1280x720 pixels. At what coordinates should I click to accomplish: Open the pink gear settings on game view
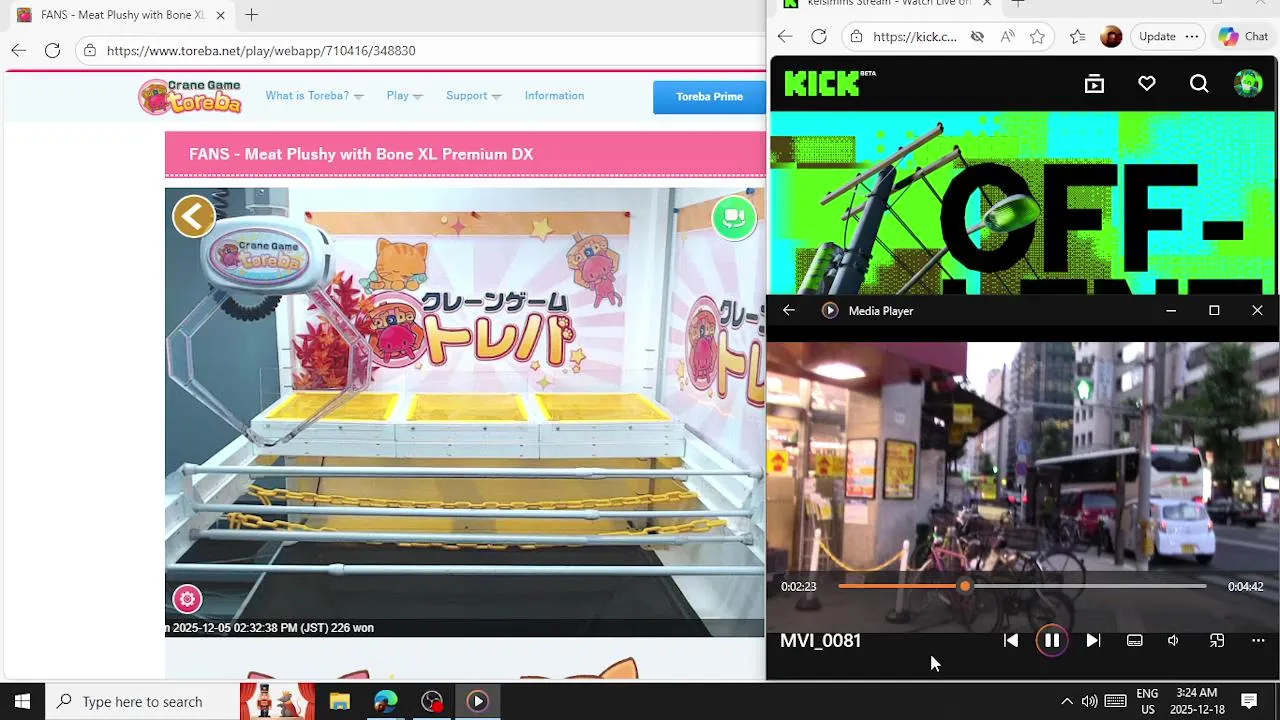[x=187, y=599]
